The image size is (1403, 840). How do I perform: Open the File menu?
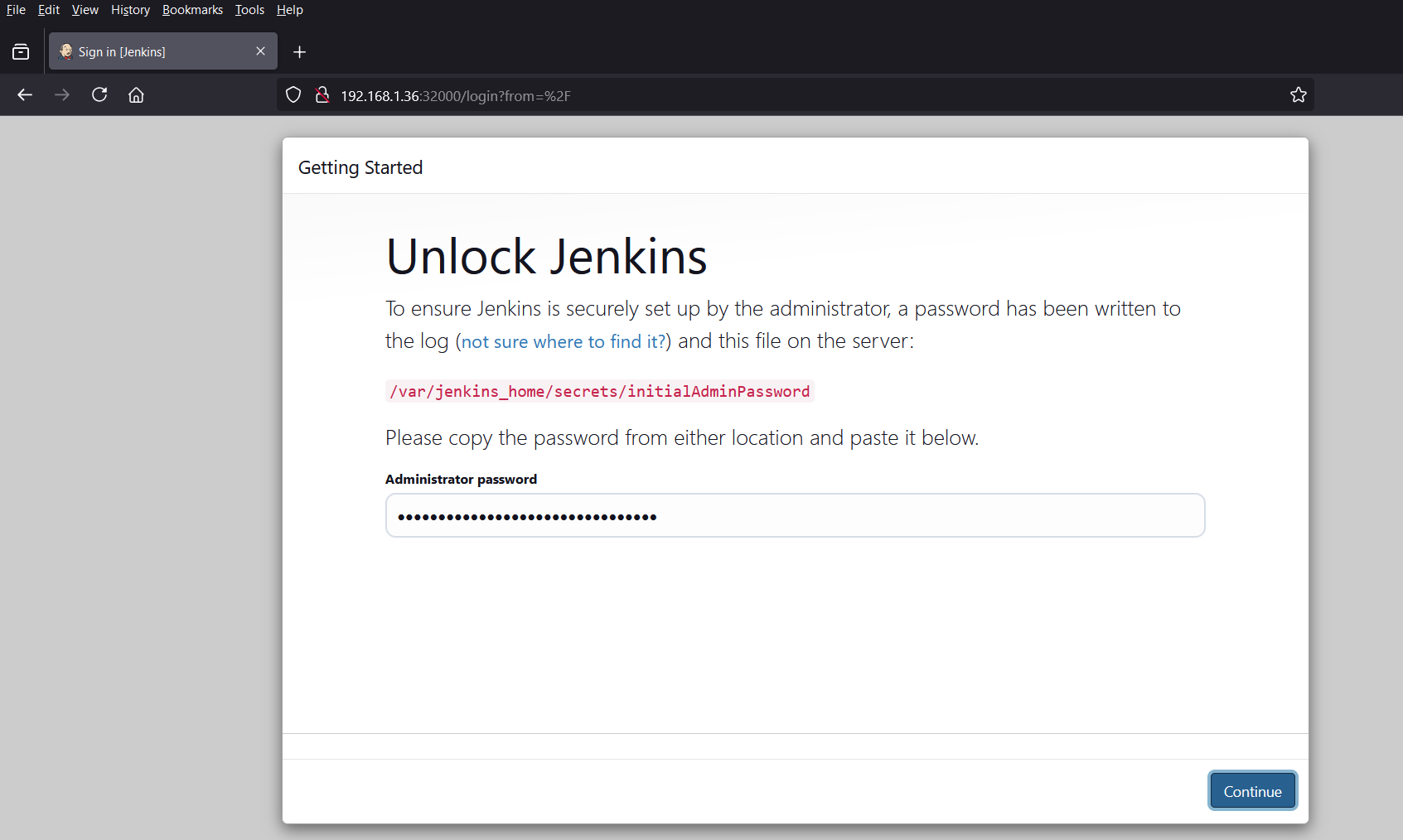coord(16,10)
